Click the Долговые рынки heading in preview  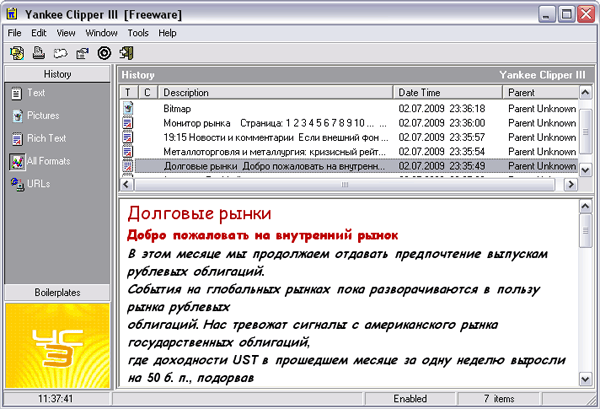pos(199,213)
